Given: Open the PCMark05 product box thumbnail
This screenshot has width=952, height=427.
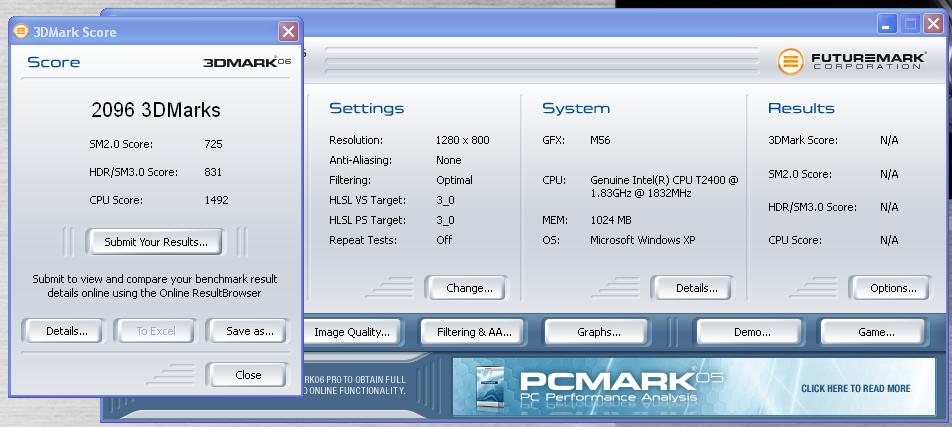Looking at the screenshot, I should (x=490, y=388).
